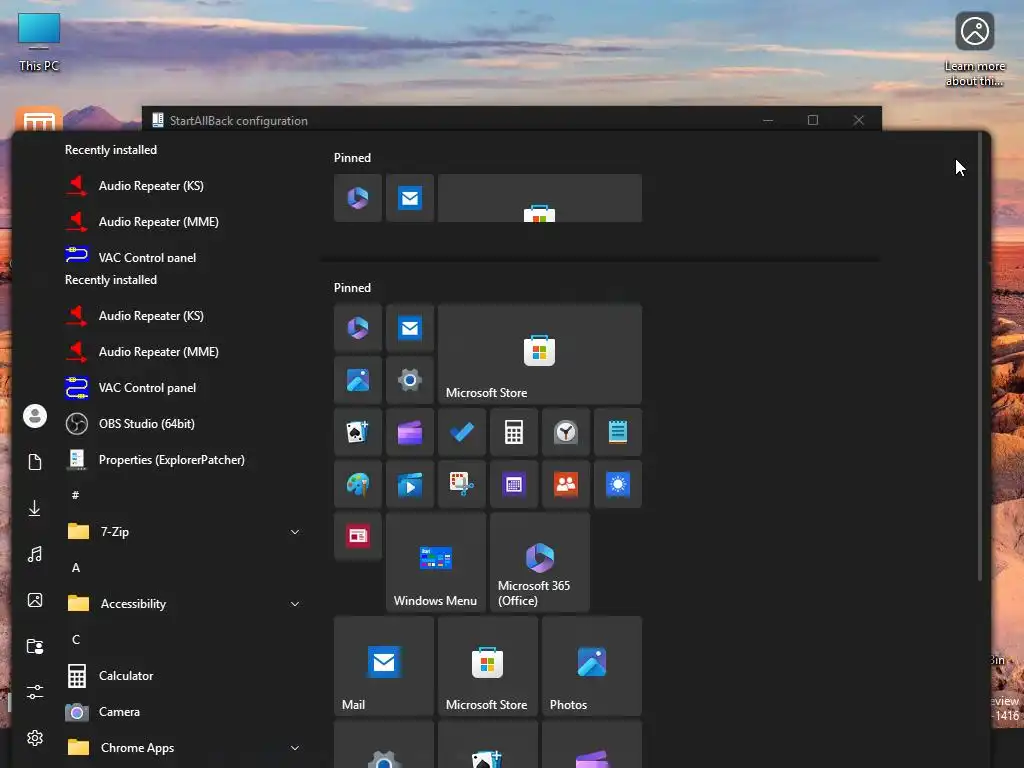Image resolution: width=1024 pixels, height=768 pixels.
Task: Close the StartAllBack configuration window
Action: pyautogui.click(x=859, y=120)
